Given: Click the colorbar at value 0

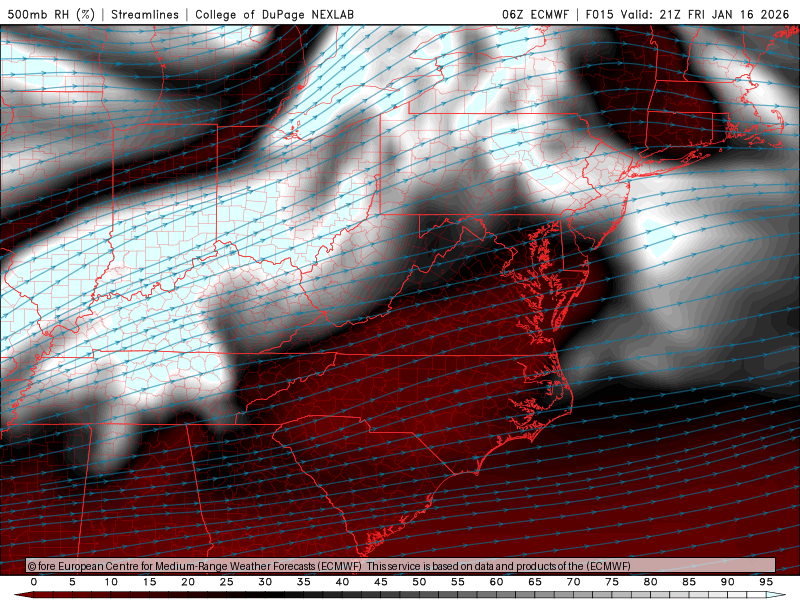Looking at the screenshot, I should [x=34, y=595].
